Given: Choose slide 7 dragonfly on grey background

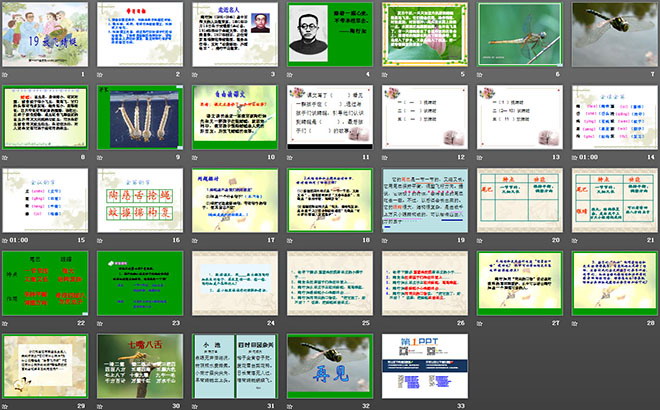Looking at the screenshot, I should pos(611,35).
